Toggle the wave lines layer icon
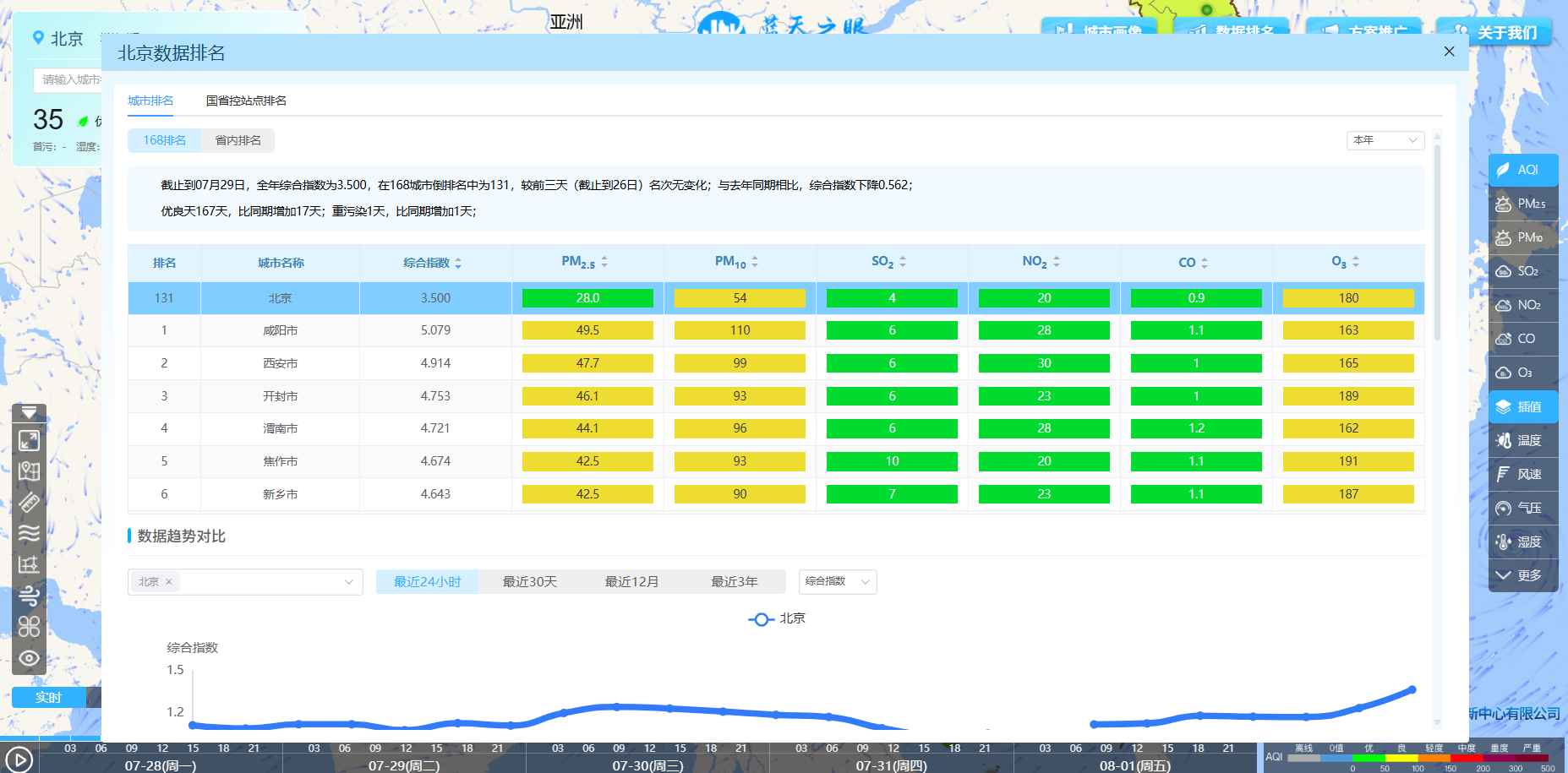The image size is (1568, 773). (x=29, y=533)
